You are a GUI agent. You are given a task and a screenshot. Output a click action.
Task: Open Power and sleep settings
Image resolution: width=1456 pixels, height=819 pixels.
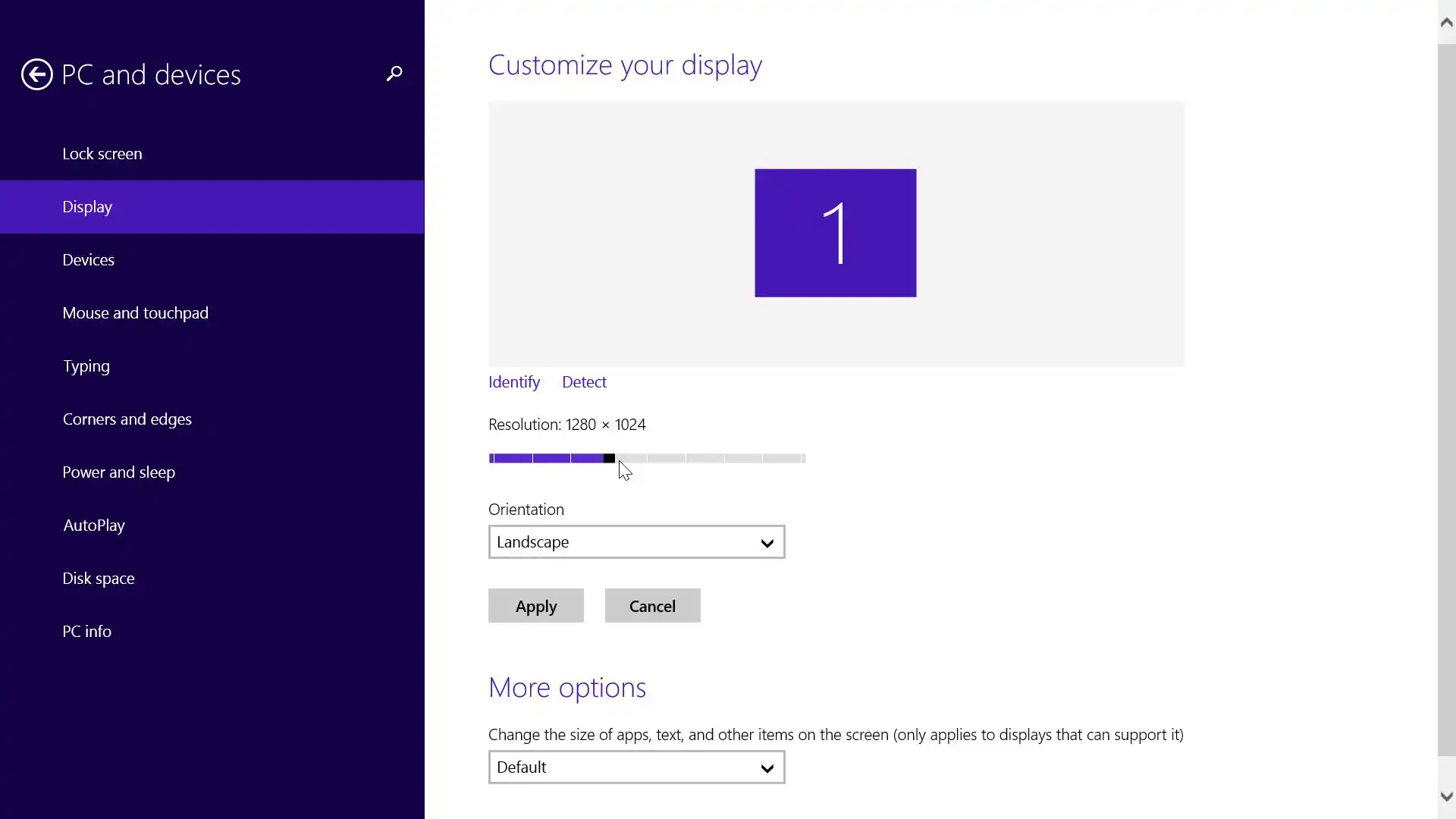118,472
